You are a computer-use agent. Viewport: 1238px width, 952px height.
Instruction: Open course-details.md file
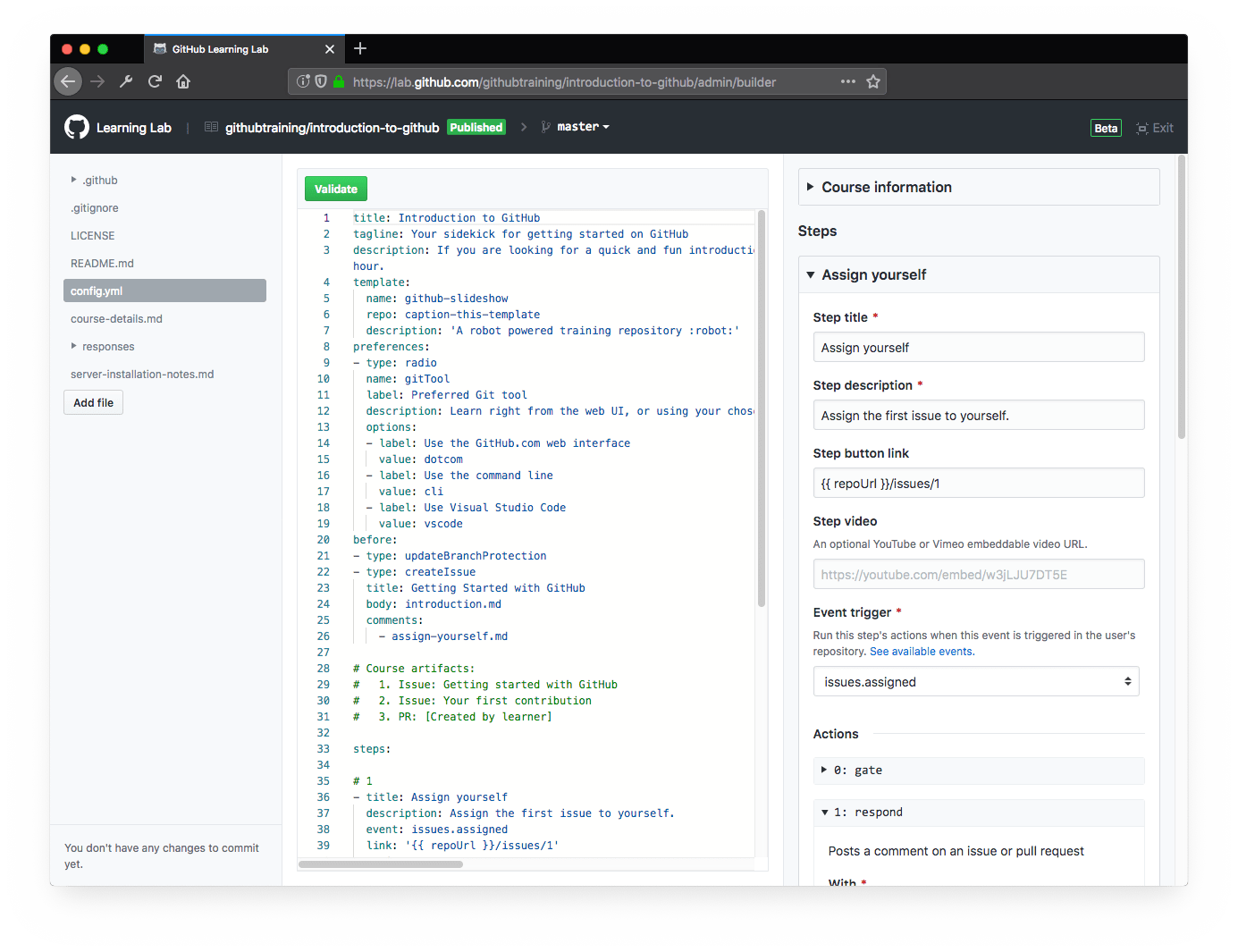click(116, 318)
